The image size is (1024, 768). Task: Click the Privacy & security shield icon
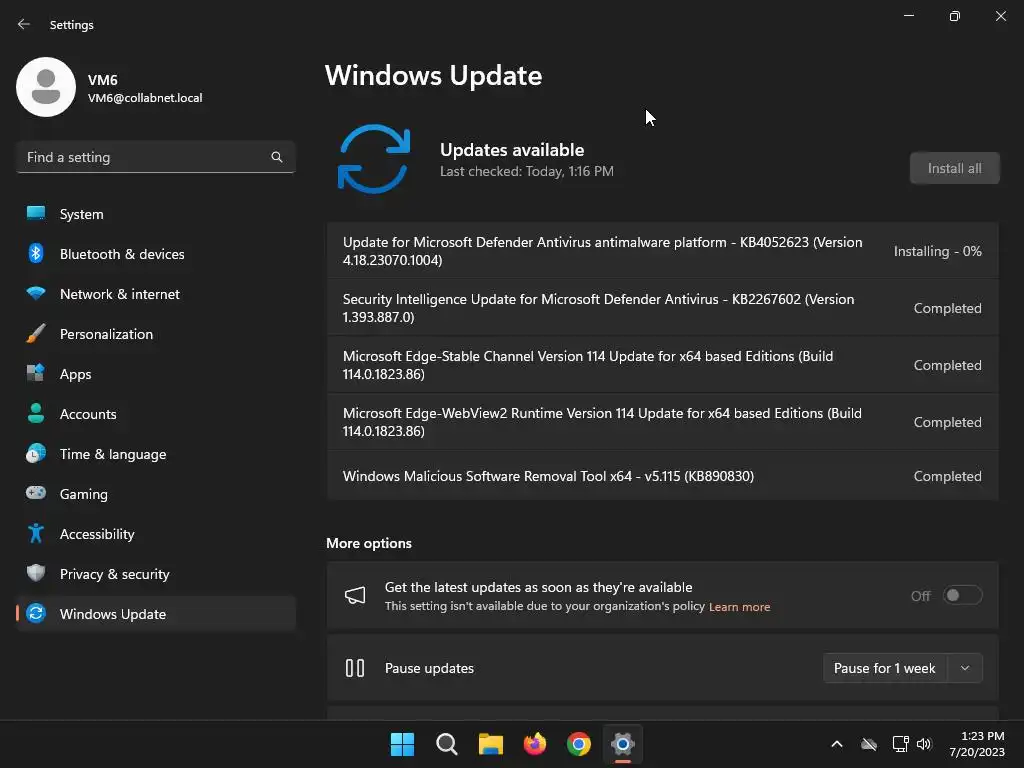point(36,573)
